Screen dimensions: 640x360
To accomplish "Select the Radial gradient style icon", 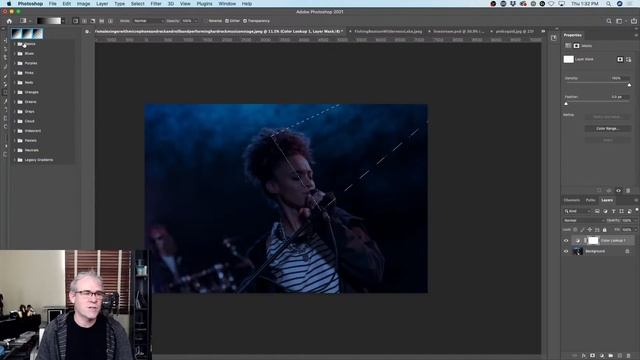I will pyautogui.click(x=84, y=21).
